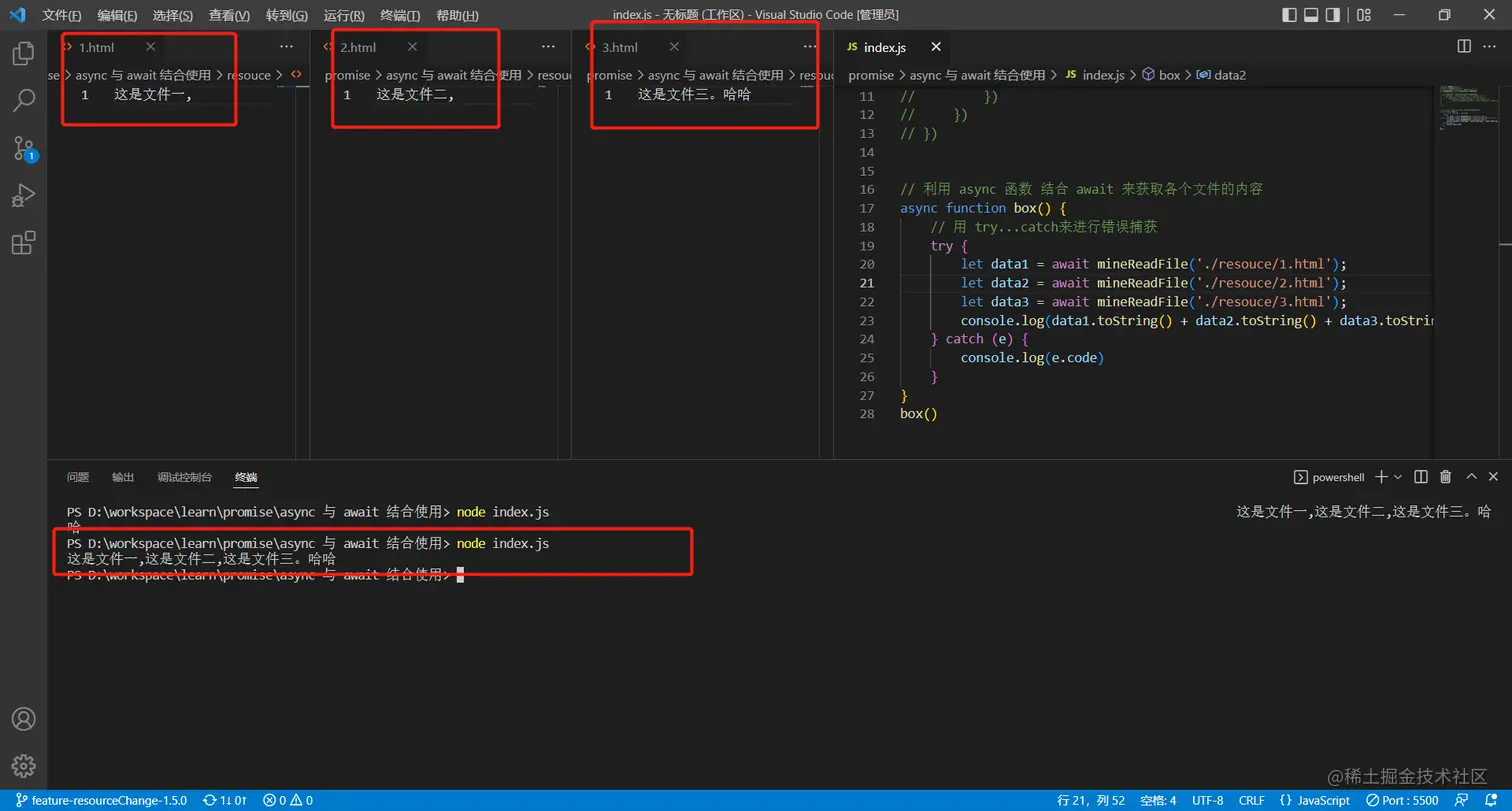Open the 选择(S) menu
This screenshot has width=1512, height=811.
(173, 15)
